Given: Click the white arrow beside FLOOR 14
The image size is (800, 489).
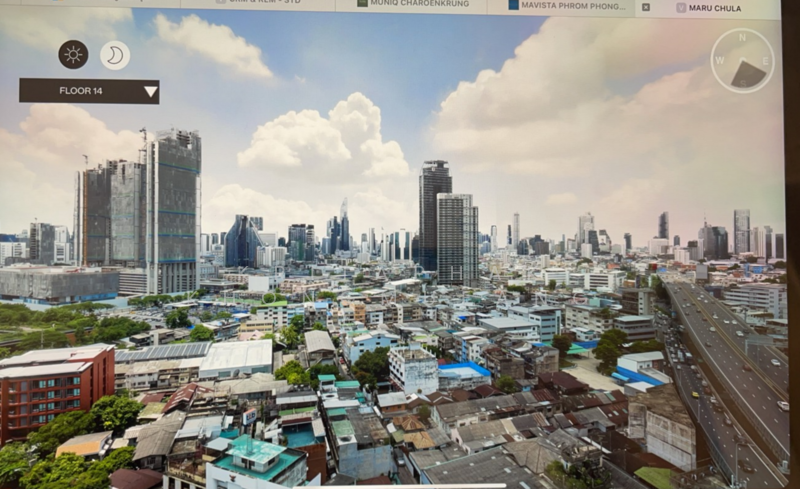Looking at the screenshot, I should click(x=150, y=92).
